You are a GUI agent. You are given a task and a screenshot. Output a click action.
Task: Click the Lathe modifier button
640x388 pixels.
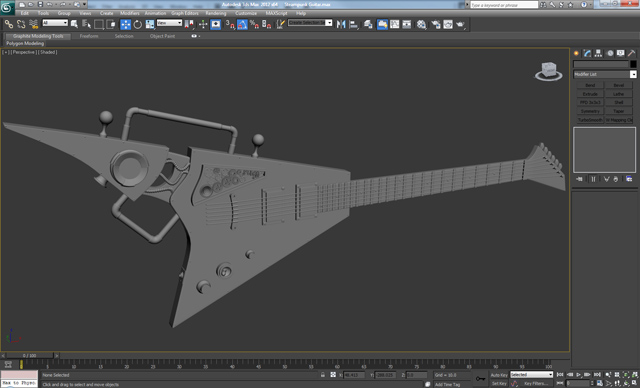[619, 94]
